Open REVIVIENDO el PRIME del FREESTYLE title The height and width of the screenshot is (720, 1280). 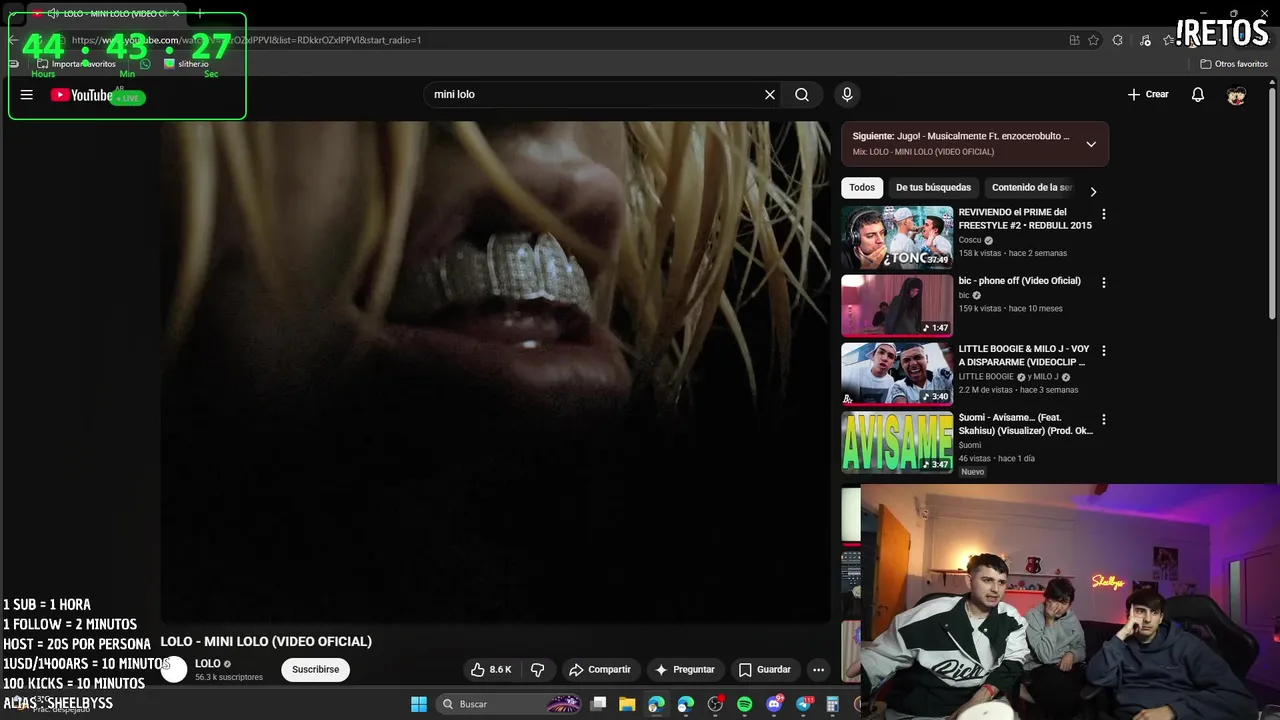1025,219
